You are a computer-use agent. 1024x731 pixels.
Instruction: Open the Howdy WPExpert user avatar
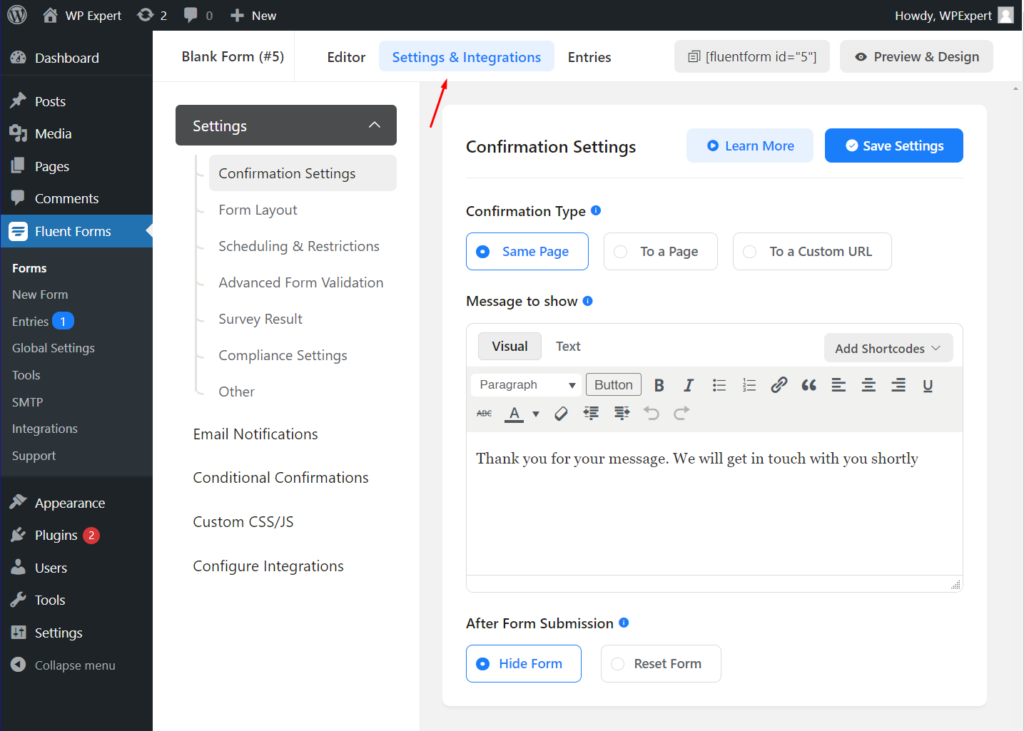[x=1006, y=15]
